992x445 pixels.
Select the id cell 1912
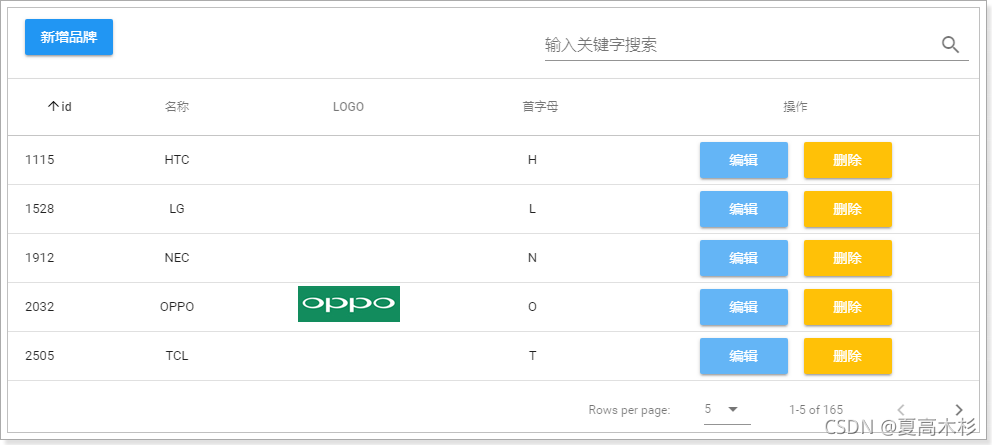coord(40,258)
